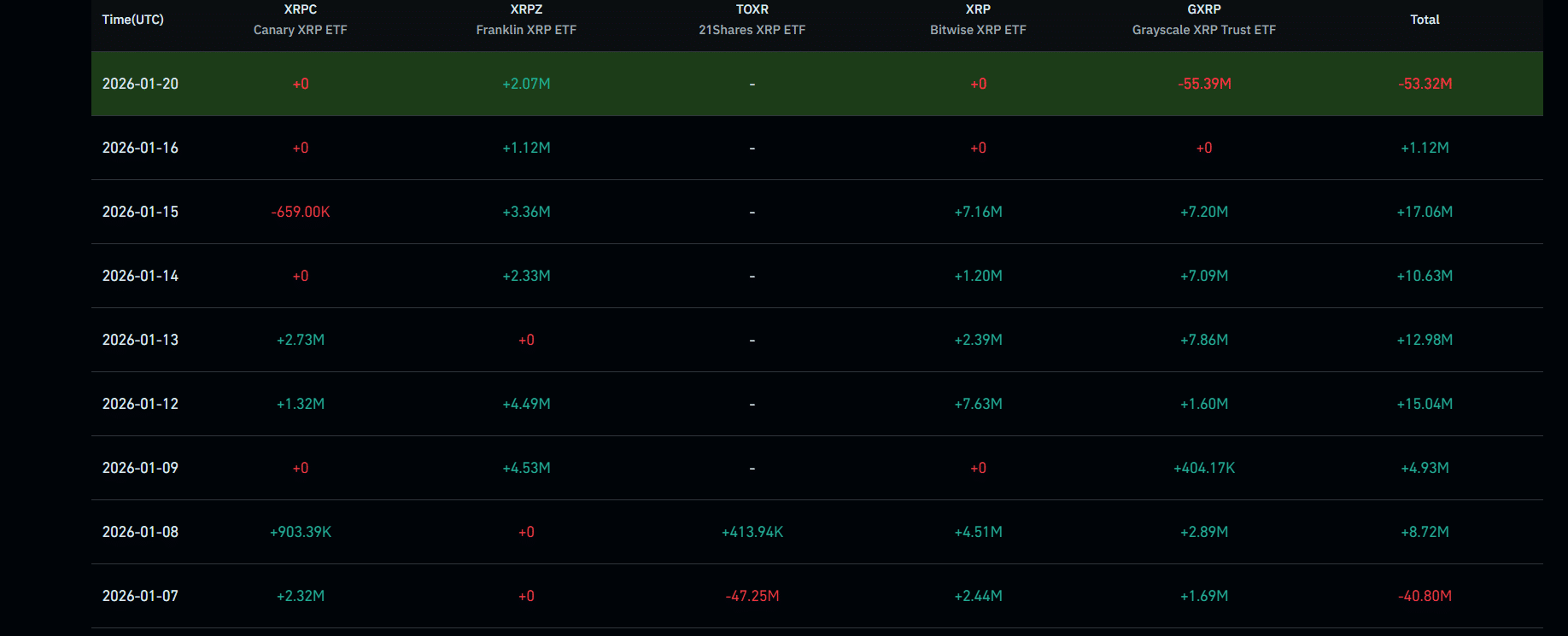Select the -53.32M total value
1568x636 pixels.
coord(1425,84)
